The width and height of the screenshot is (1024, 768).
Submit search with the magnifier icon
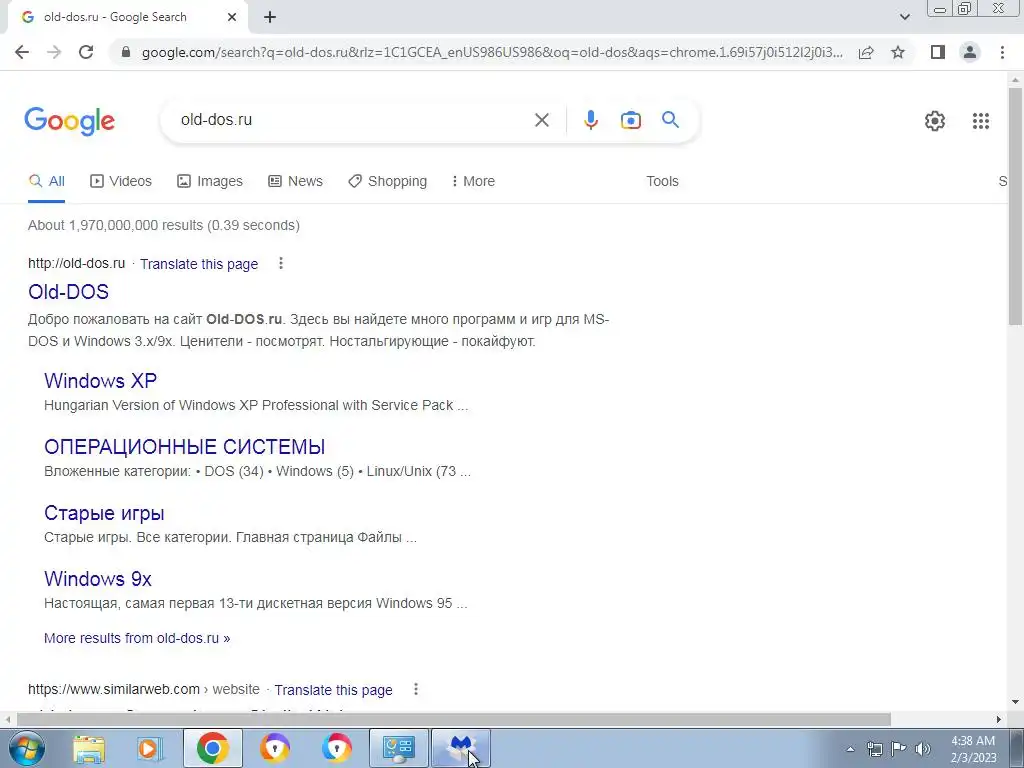(x=670, y=120)
